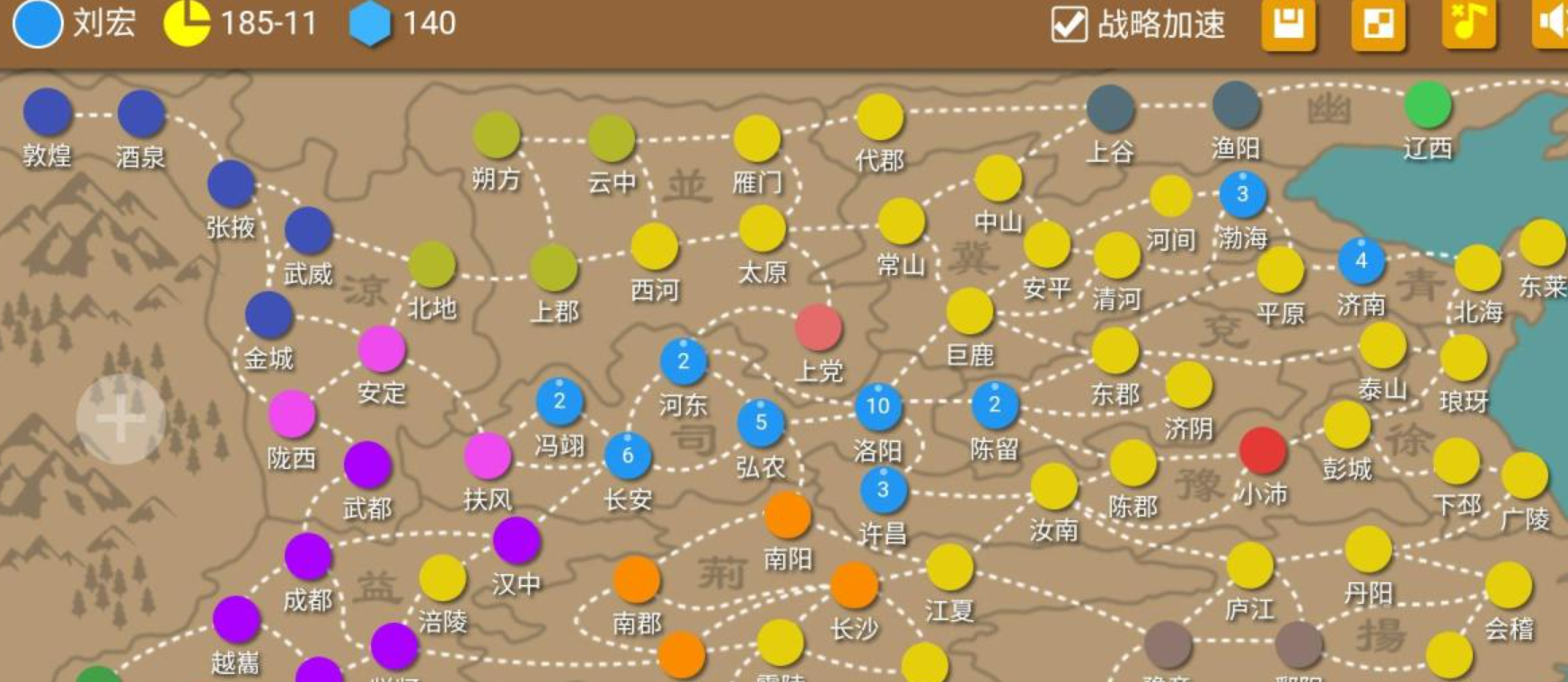This screenshot has height=682, width=1568.
Task: Select the 雁门 city node
Action: [x=757, y=138]
